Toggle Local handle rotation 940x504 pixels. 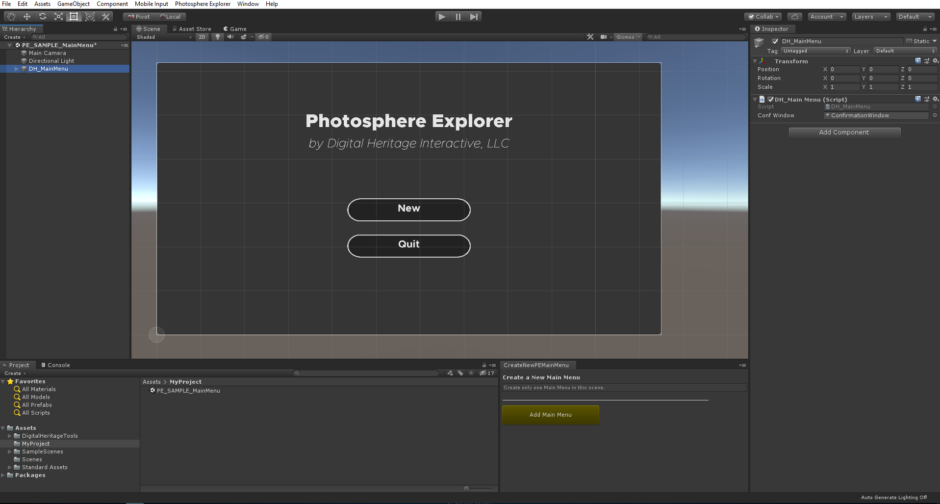(x=171, y=17)
